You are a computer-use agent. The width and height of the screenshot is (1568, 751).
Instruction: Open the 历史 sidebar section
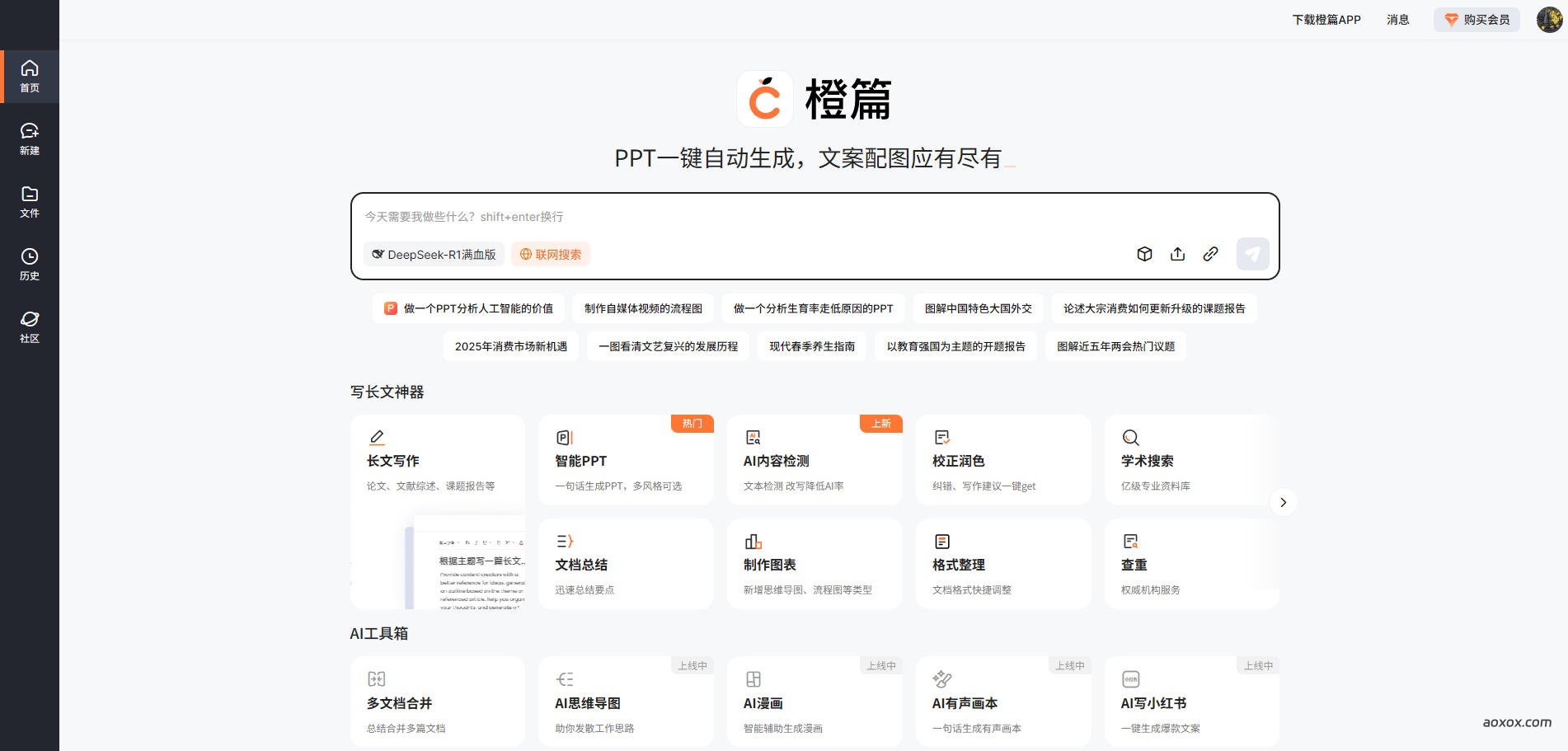point(30,264)
